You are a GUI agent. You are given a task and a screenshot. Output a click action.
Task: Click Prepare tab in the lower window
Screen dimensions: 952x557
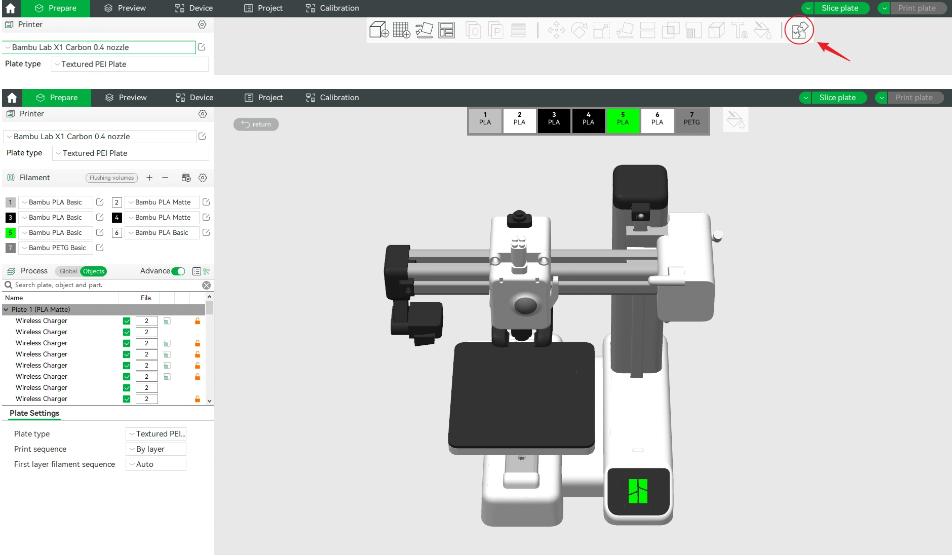[x=56, y=97]
